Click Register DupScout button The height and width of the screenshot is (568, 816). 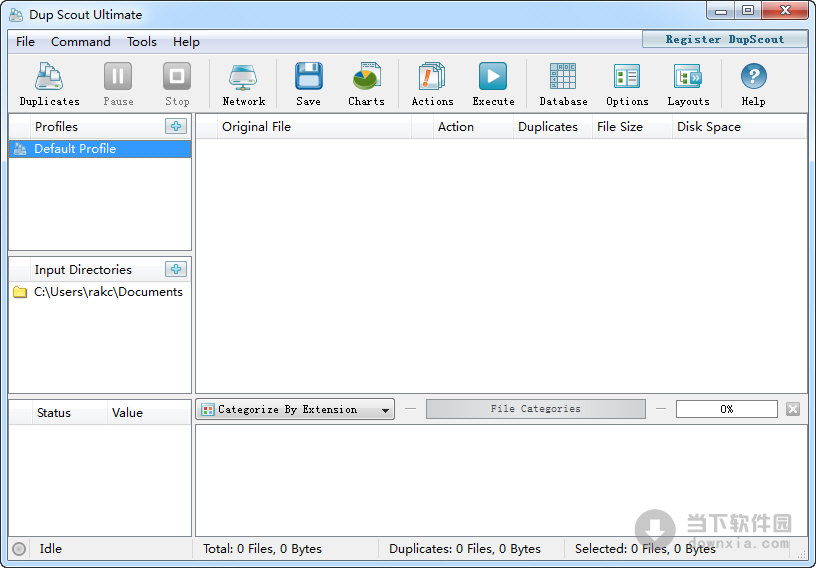tap(724, 40)
